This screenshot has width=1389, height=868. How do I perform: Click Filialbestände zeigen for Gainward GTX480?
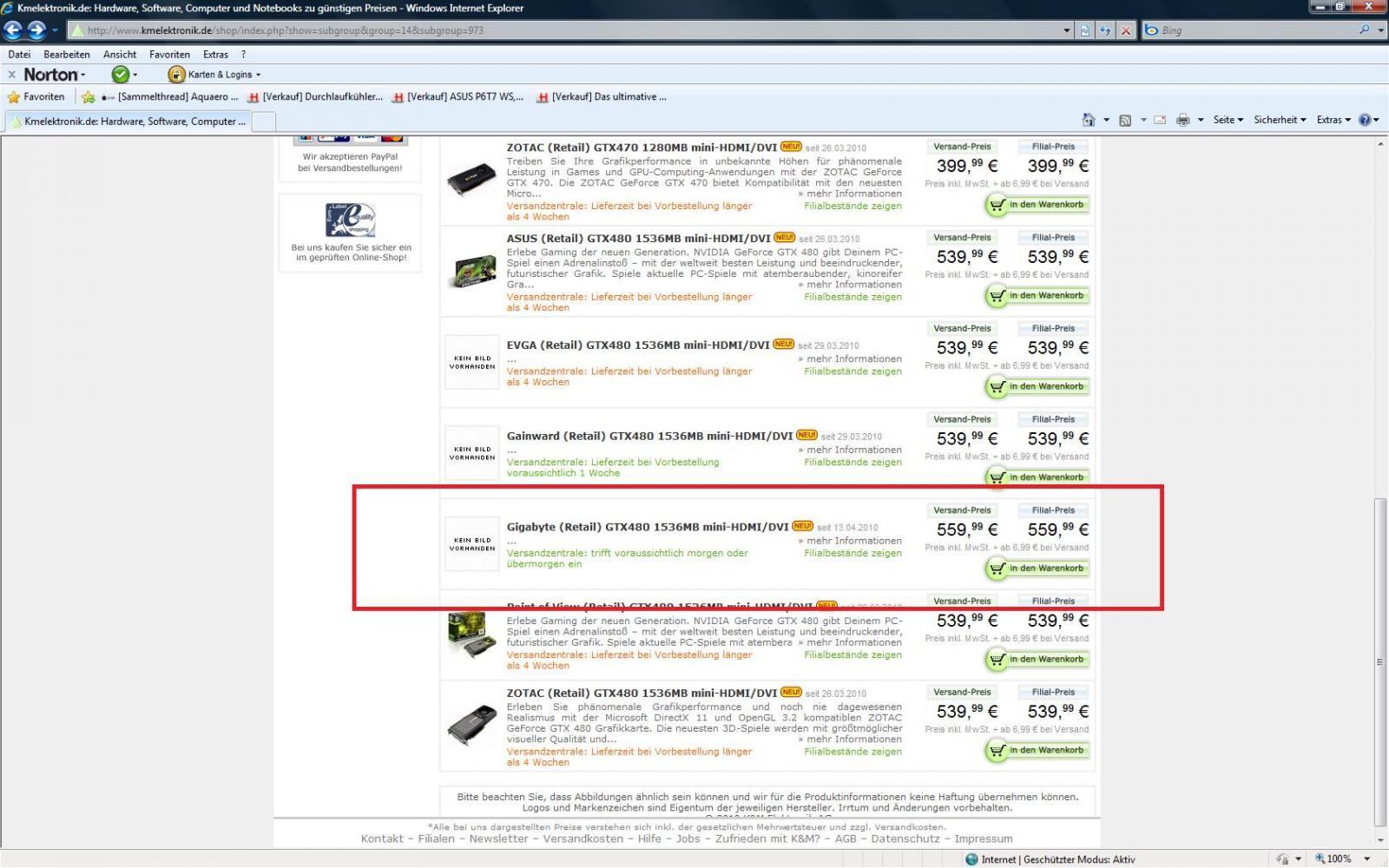852,463
